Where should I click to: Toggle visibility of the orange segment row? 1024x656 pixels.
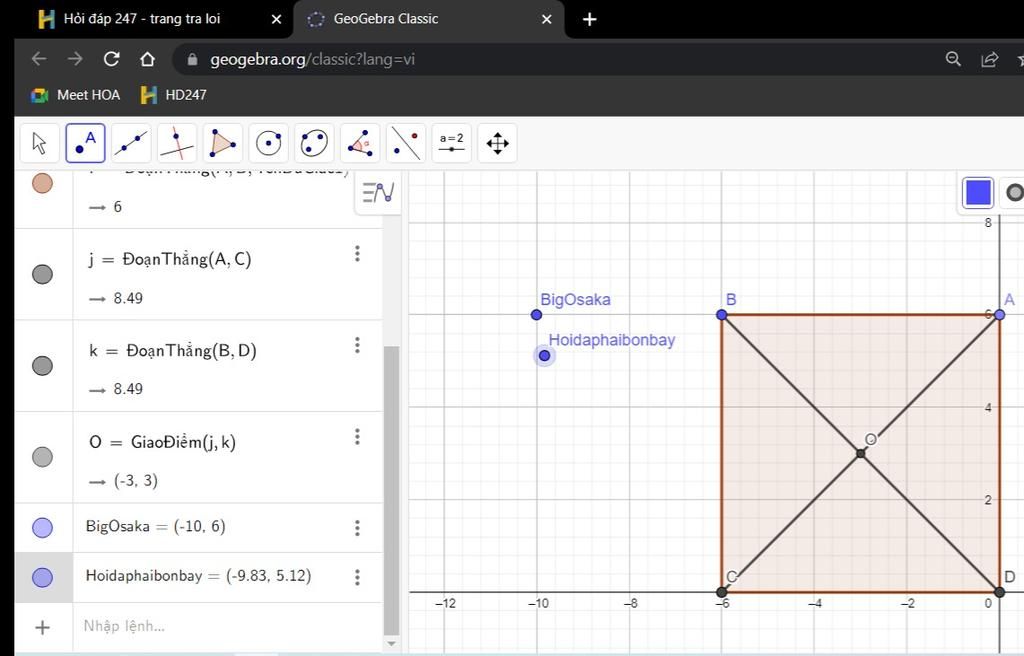pyautogui.click(x=42, y=184)
